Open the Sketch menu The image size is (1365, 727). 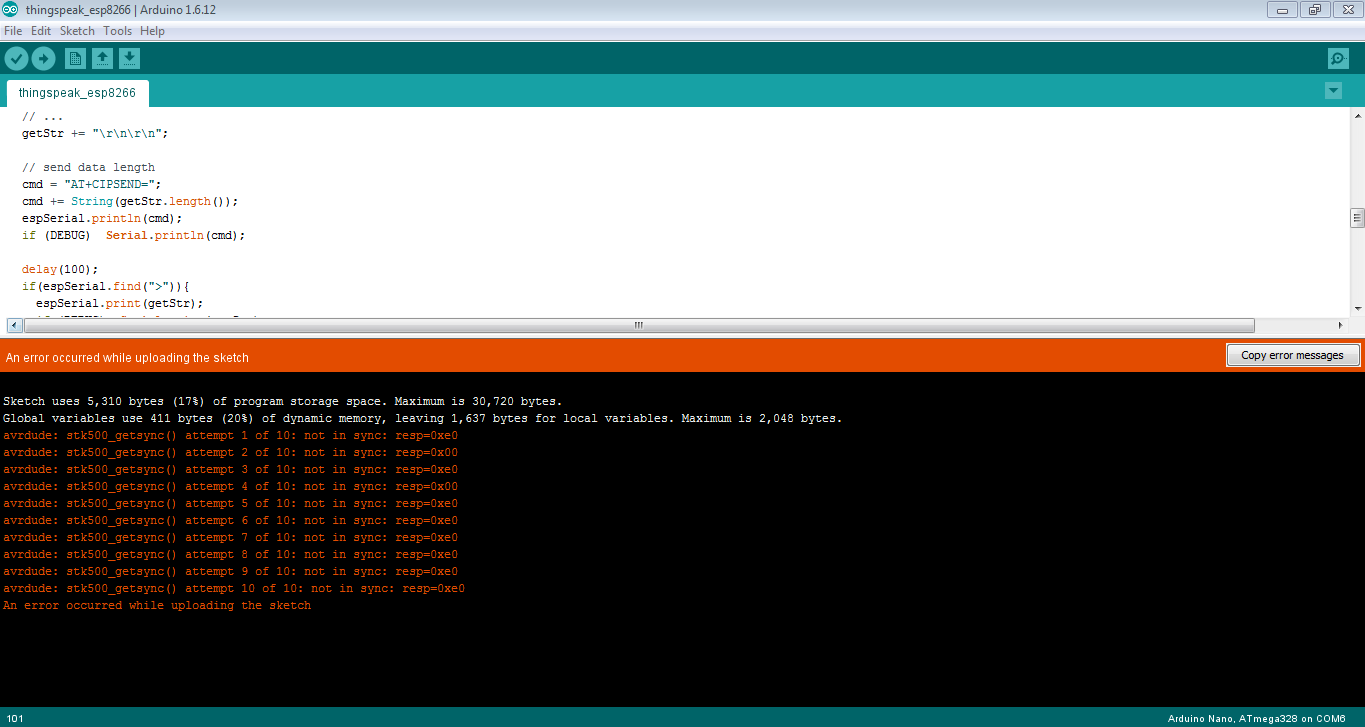point(77,31)
